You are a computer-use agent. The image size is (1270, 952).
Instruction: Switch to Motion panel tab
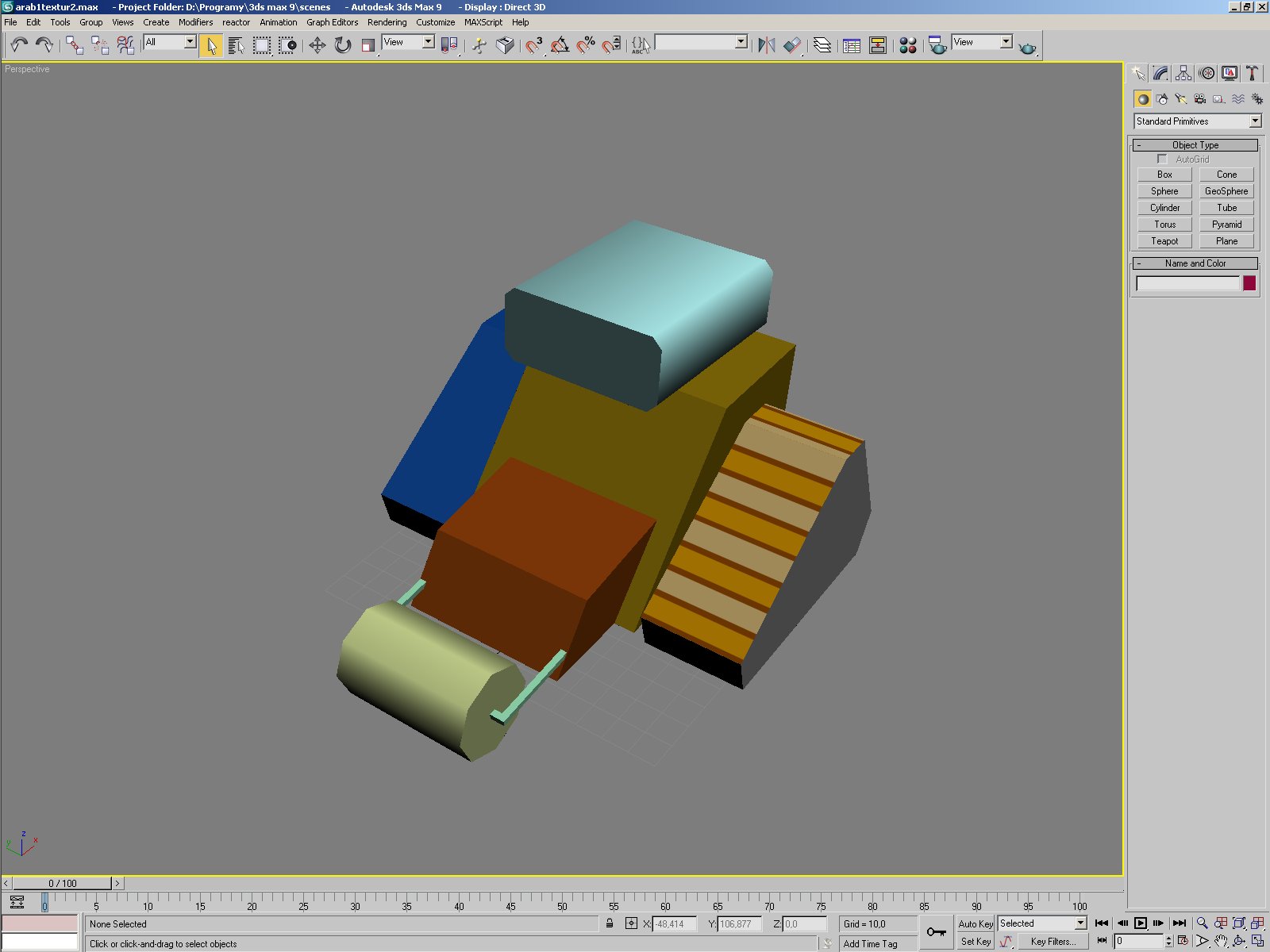pos(1206,73)
